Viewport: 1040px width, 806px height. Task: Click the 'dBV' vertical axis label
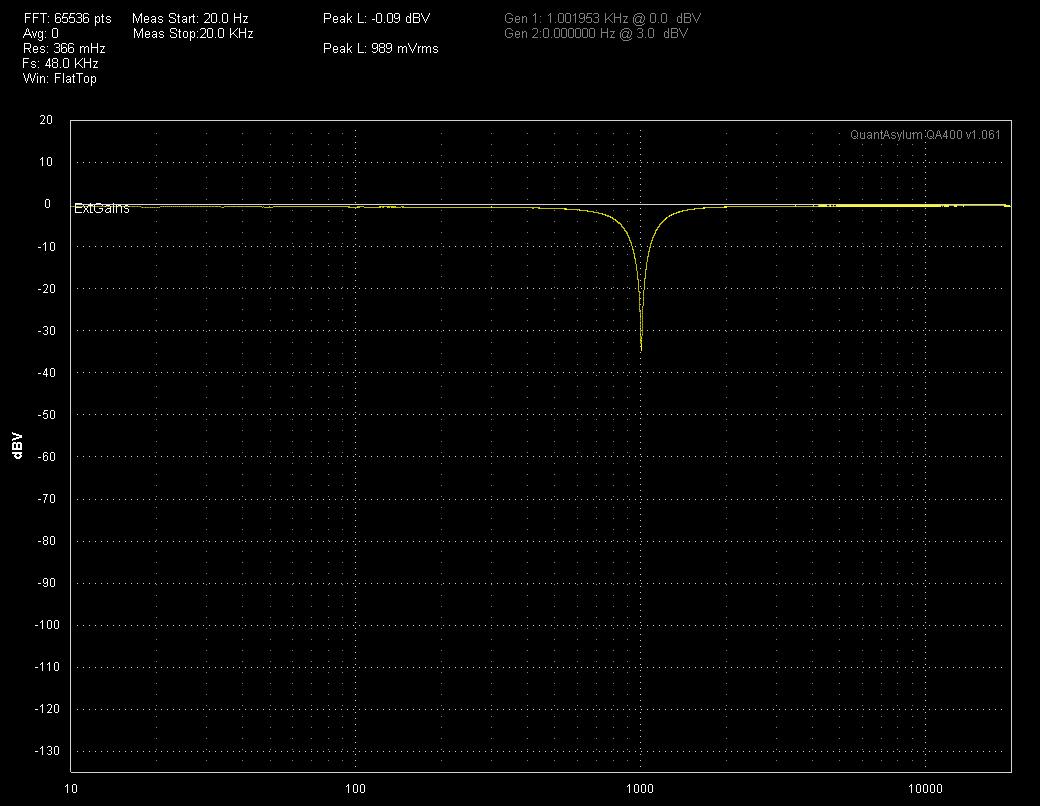[18, 445]
